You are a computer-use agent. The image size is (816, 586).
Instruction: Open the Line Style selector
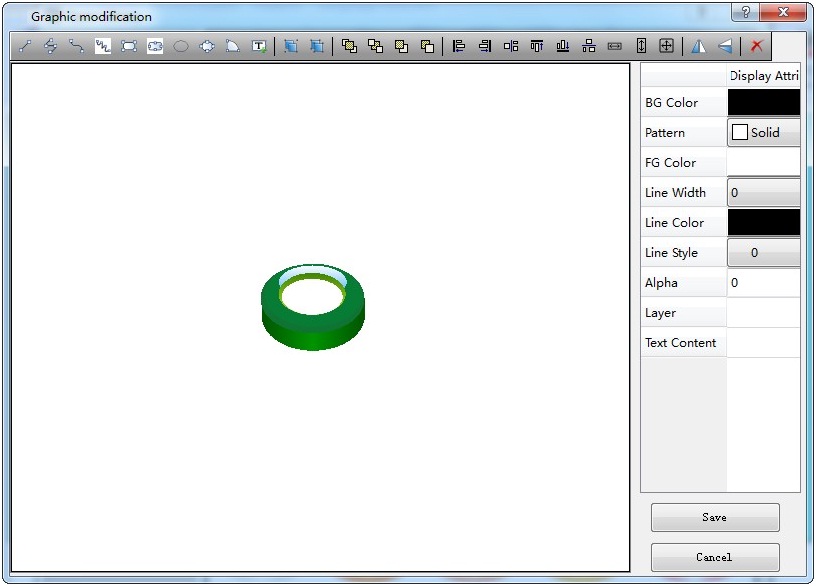coord(763,252)
